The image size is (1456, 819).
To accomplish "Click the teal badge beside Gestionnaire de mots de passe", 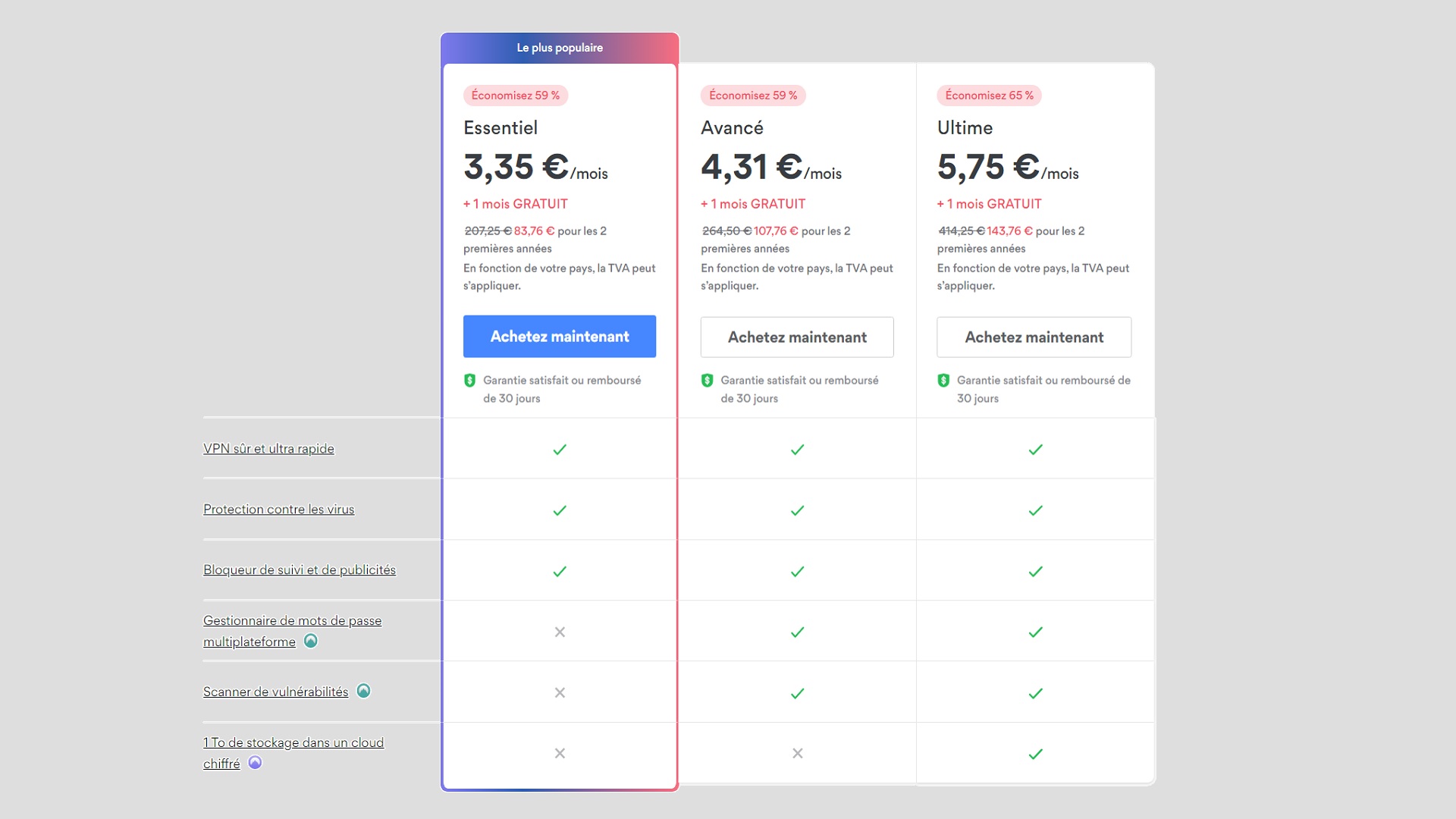I will pyautogui.click(x=311, y=642).
